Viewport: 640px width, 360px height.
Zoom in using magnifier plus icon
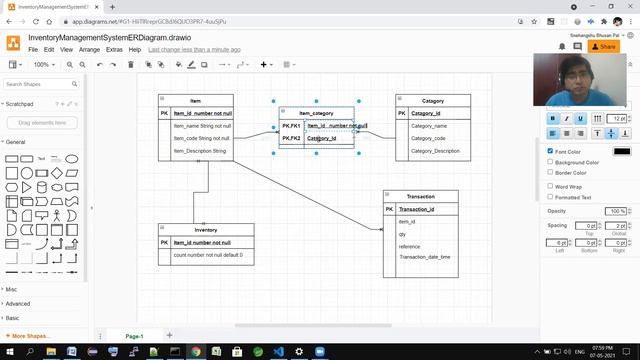70,64
